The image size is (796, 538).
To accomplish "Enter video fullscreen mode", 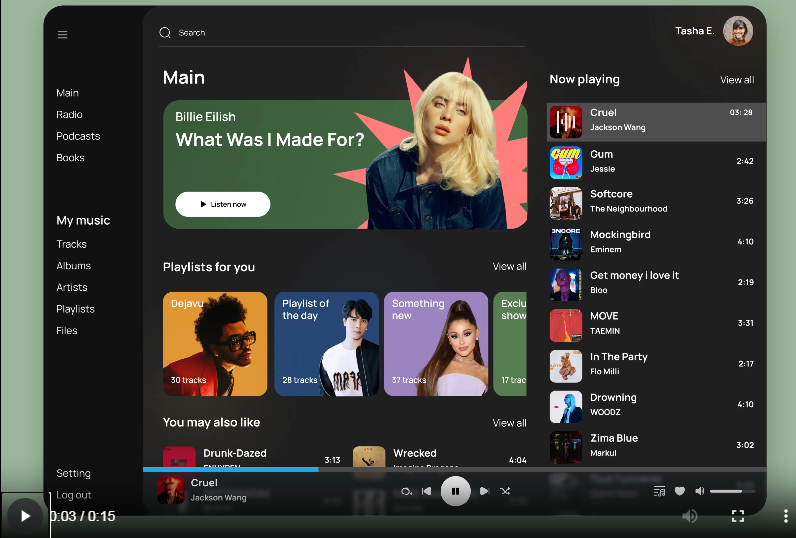I will click(x=738, y=516).
